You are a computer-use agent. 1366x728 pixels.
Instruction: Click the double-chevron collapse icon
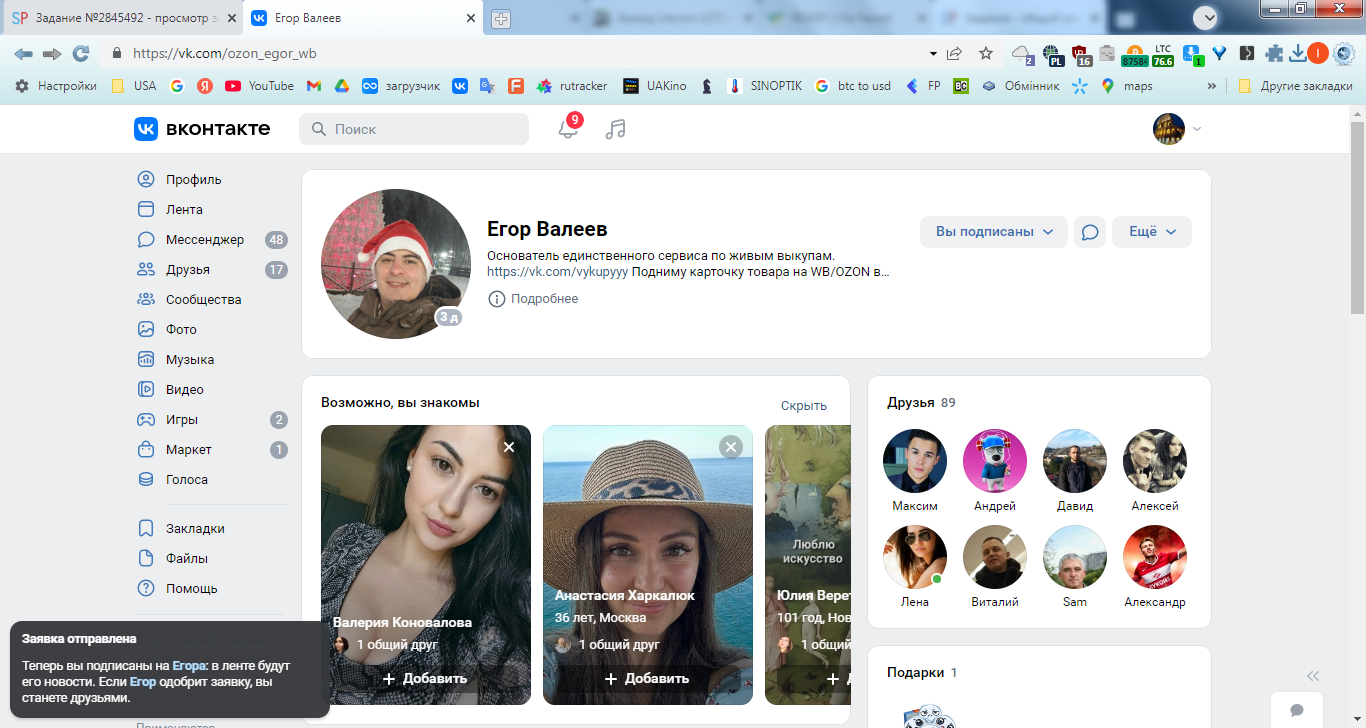tap(1313, 675)
